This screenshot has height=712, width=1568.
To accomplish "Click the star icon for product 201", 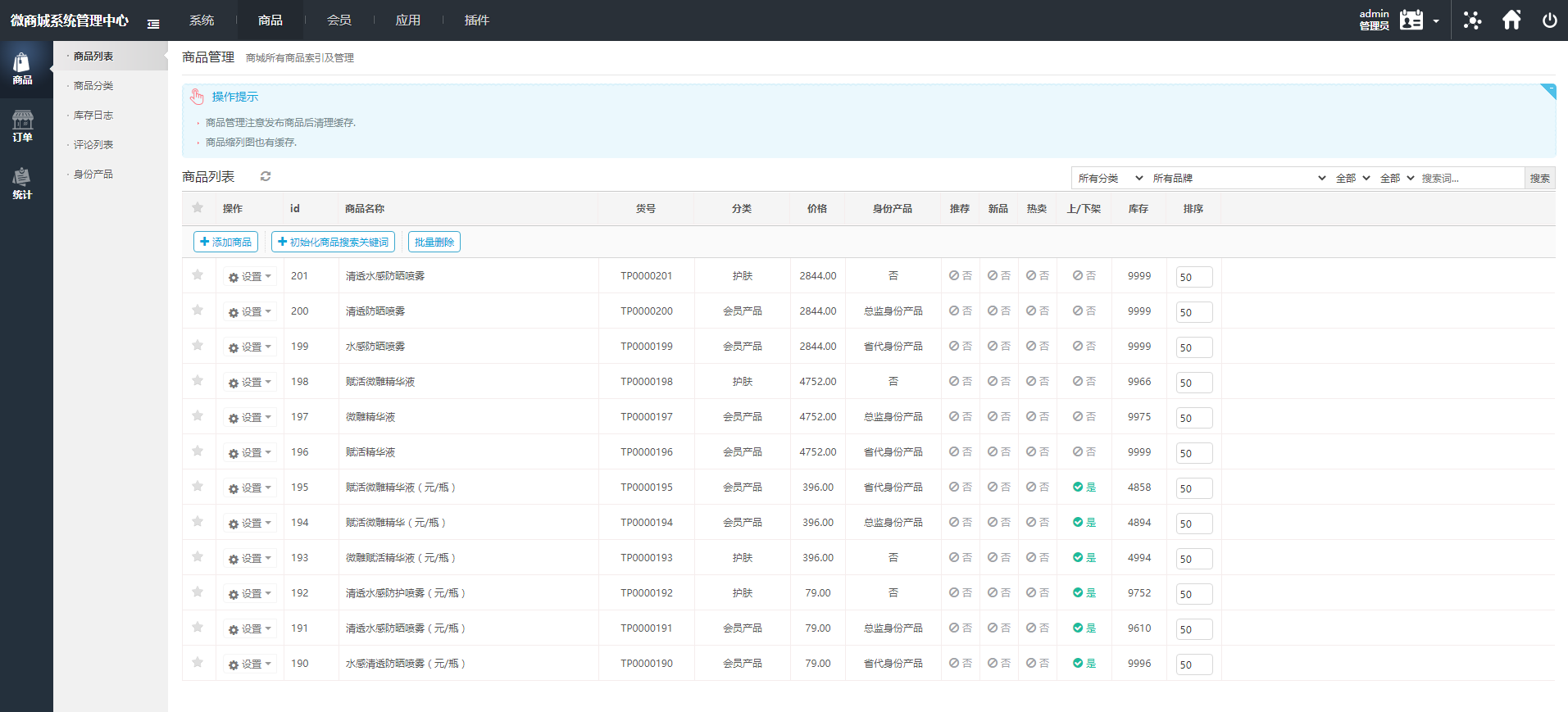I will point(198,275).
